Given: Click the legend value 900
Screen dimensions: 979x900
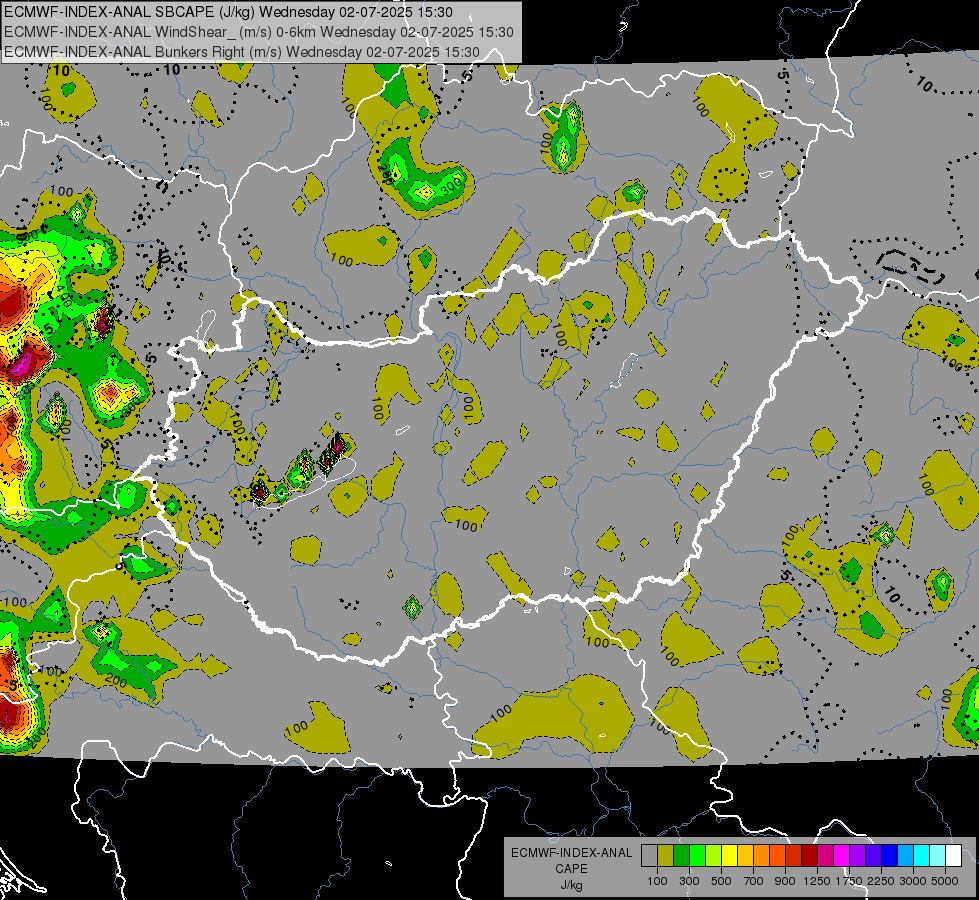Looking at the screenshot, I should 785,881.
